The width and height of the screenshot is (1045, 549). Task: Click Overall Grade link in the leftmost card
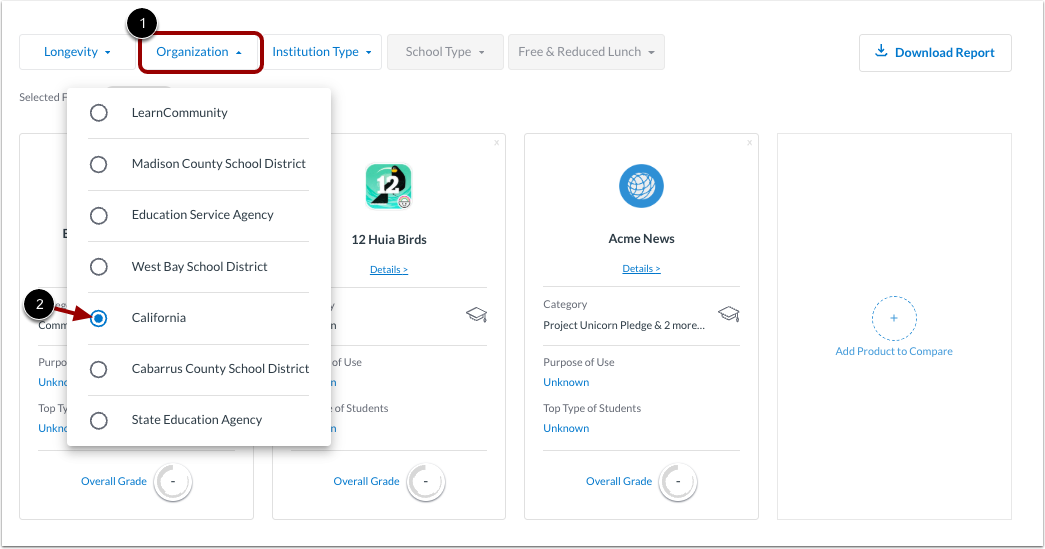(113, 481)
